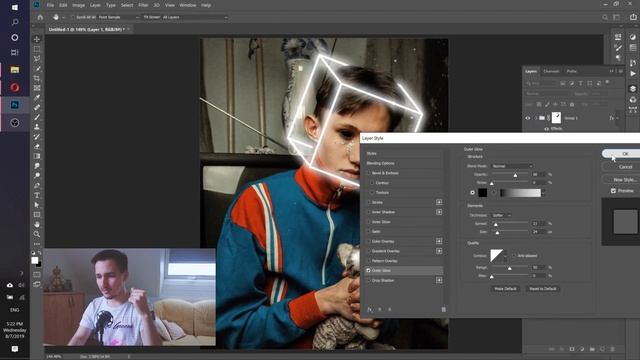Screen dimensions: 640x360
Task: Switch to the Channels tab
Action: click(551, 71)
